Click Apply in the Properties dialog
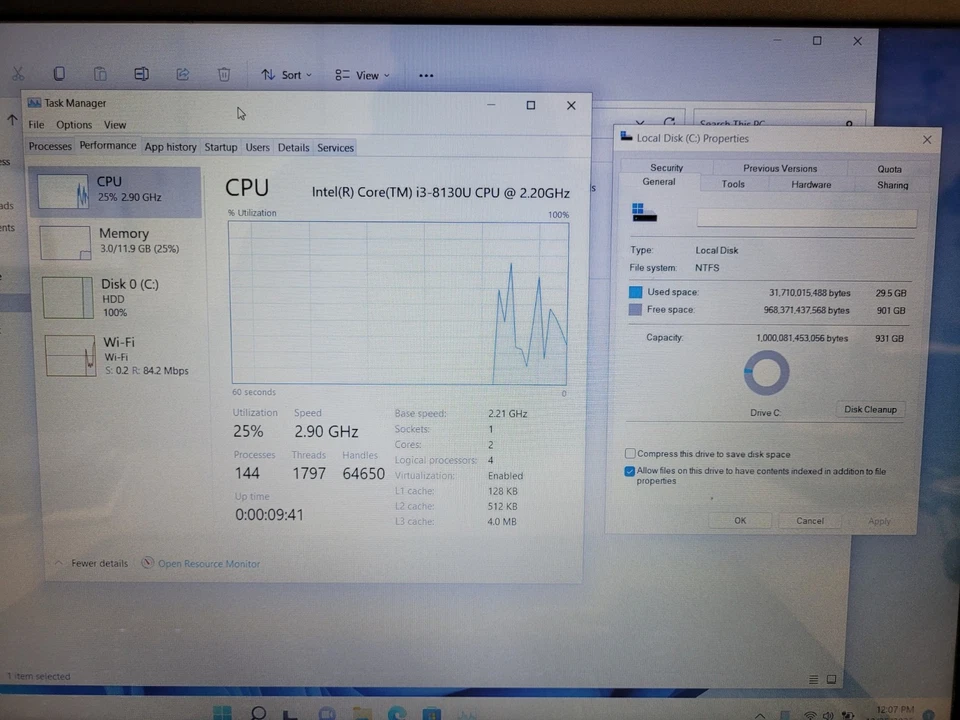The width and height of the screenshot is (960, 720). [879, 522]
